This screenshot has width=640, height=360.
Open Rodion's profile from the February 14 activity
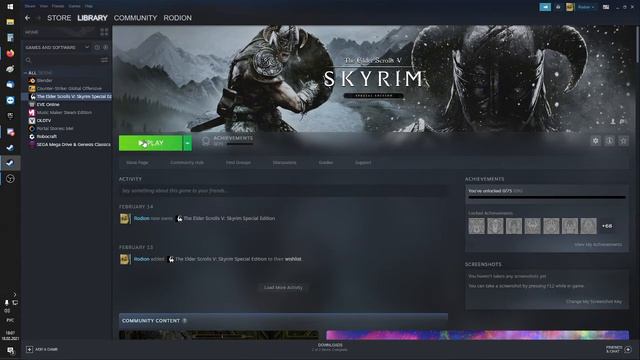pyautogui.click(x=142, y=218)
